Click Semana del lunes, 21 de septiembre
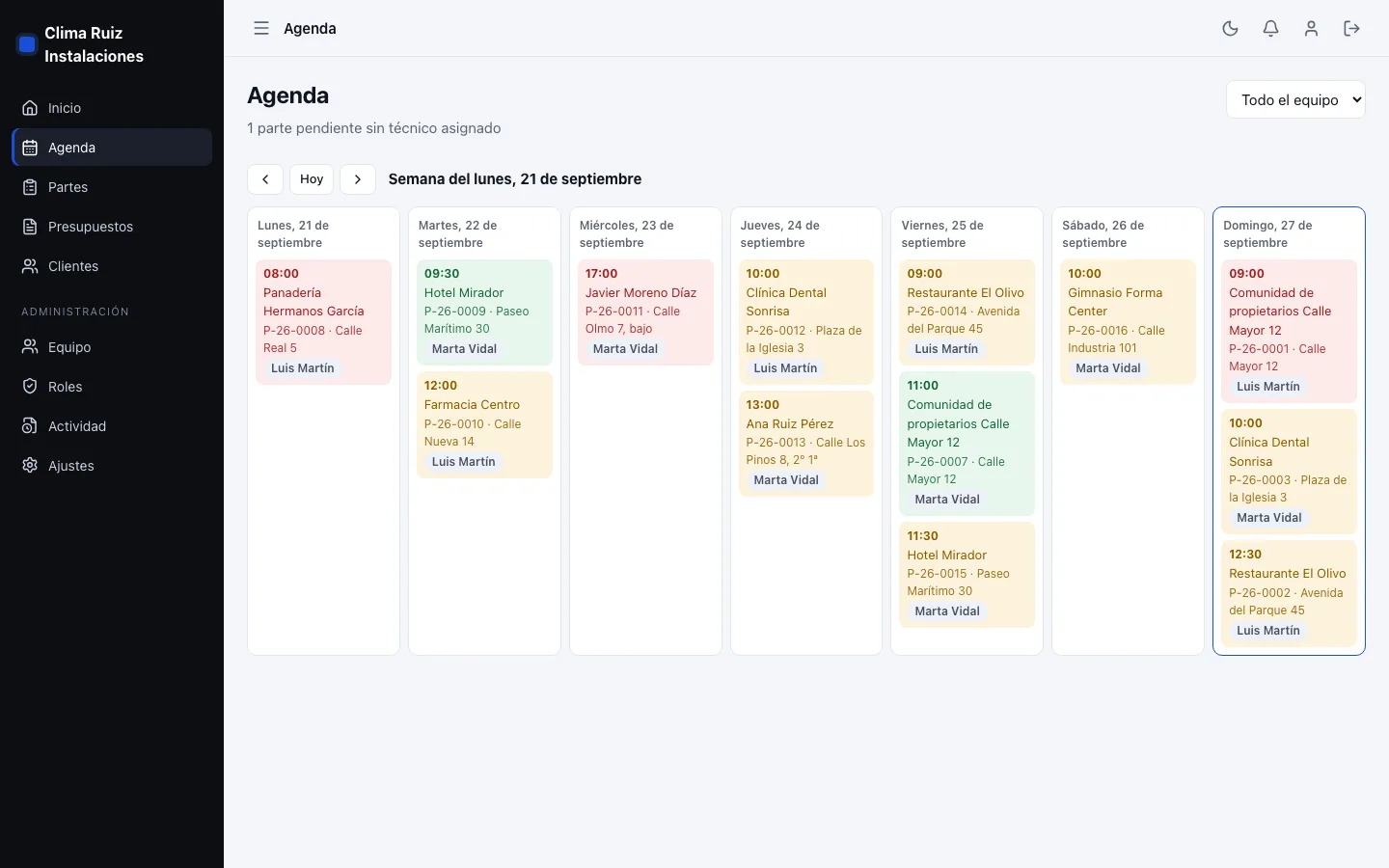The width and height of the screenshot is (1389, 868). click(x=515, y=179)
